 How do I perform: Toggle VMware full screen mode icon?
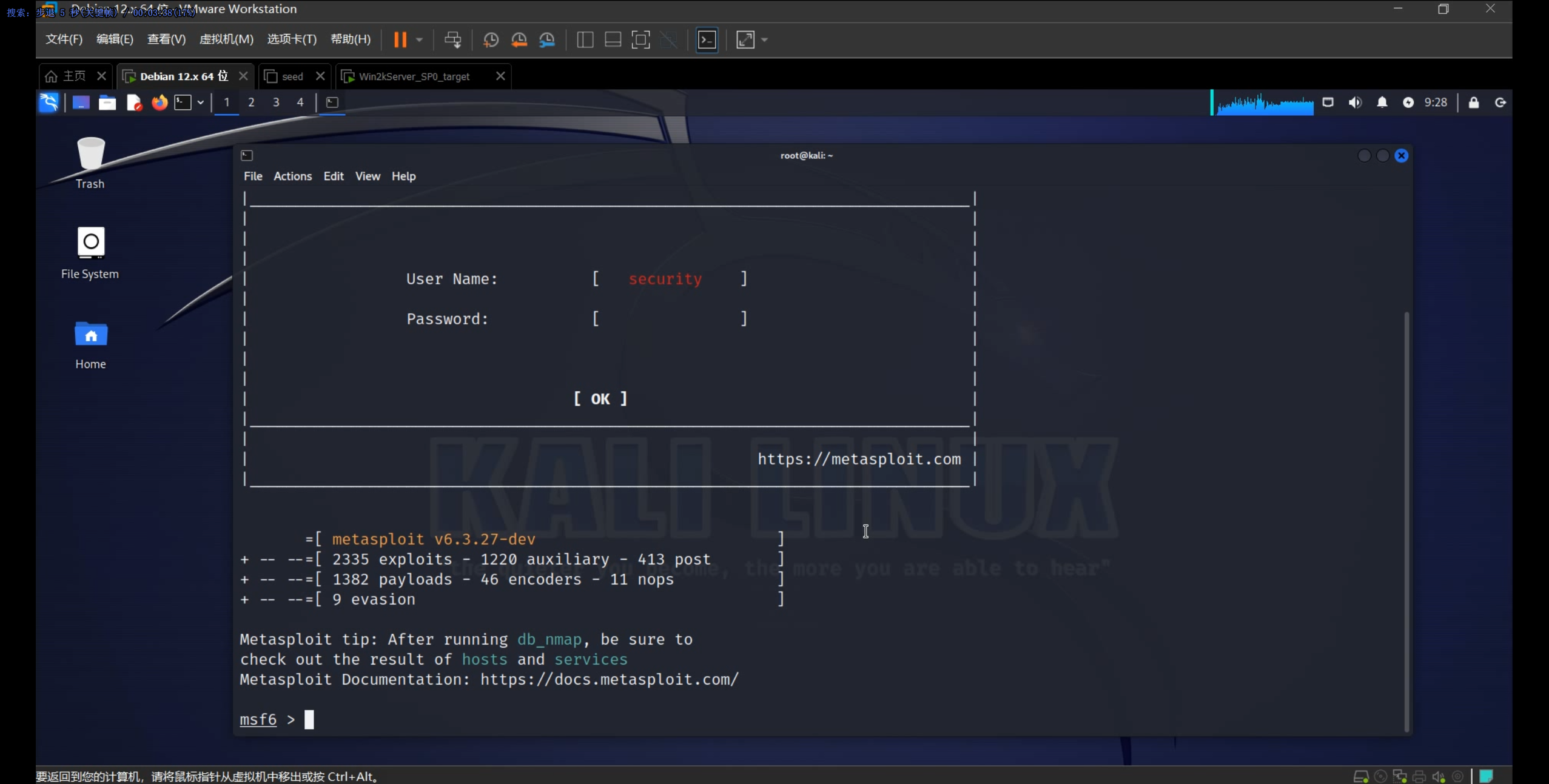[x=640, y=40]
